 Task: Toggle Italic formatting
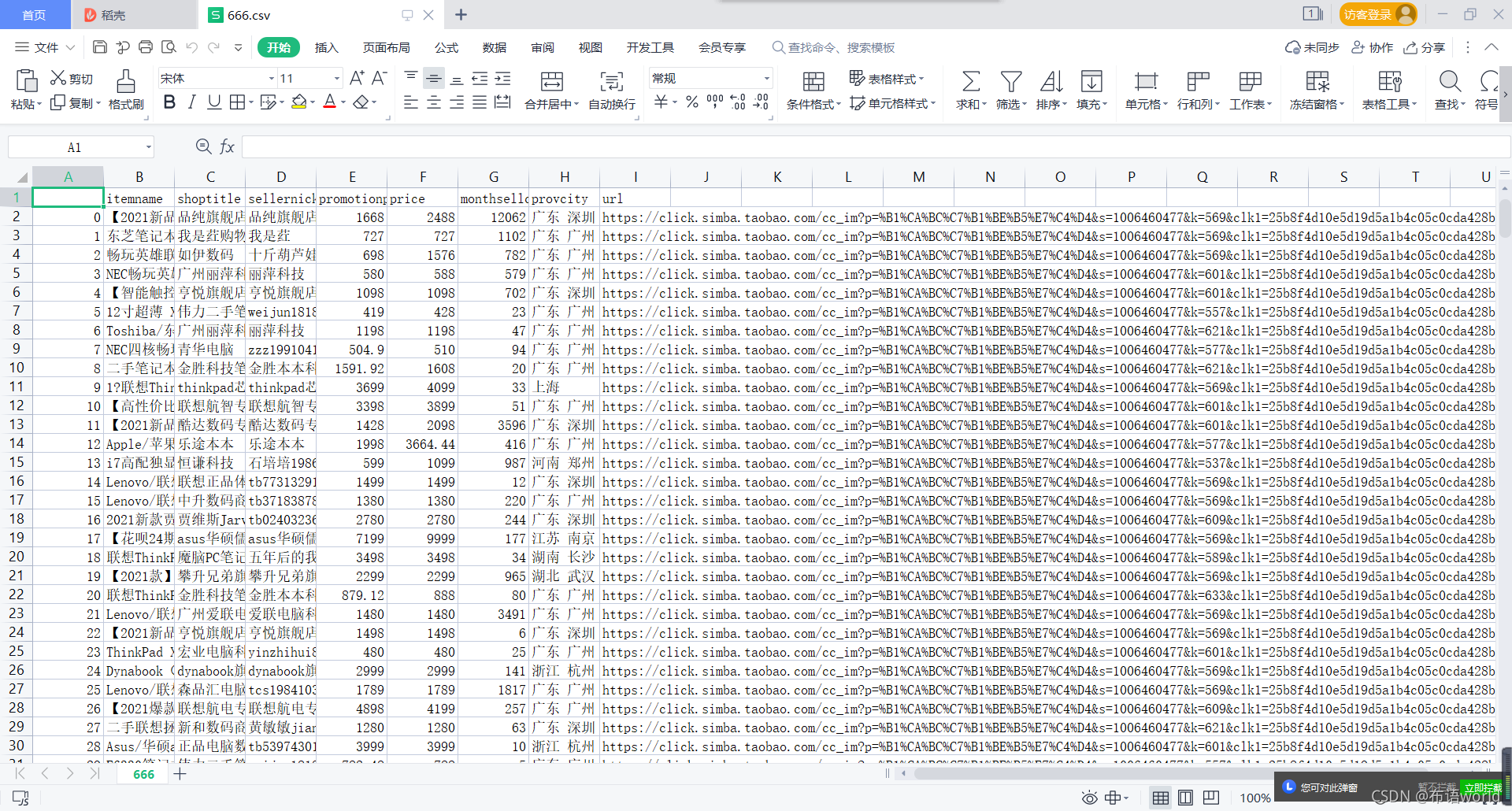coord(191,102)
